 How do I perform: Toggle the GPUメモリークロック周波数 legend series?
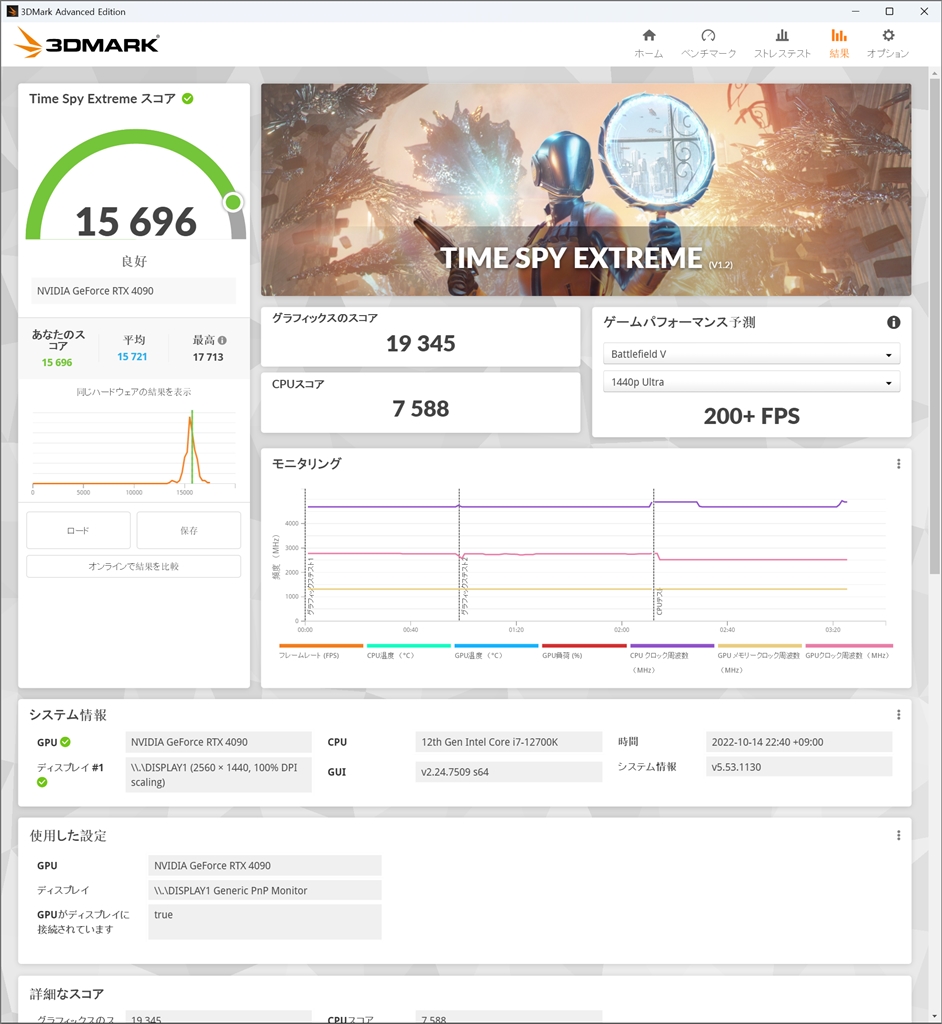click(759, 658)
